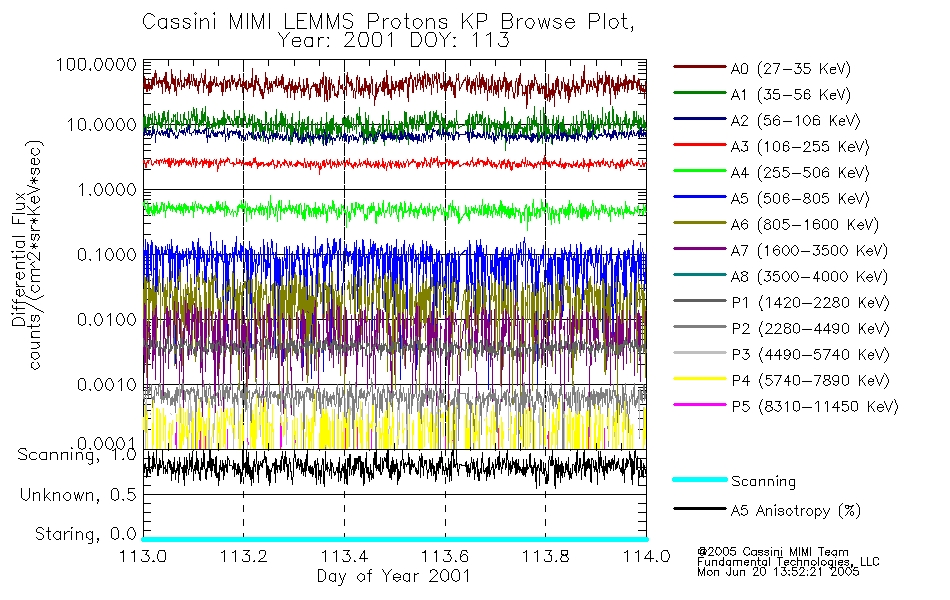Click the red A3 flux trace

(x=394, y=163)
